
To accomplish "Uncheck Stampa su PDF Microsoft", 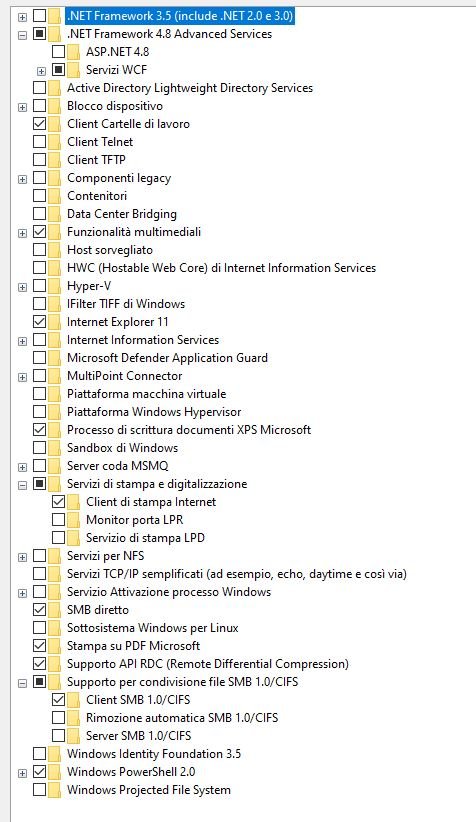I will click(39, 645).
